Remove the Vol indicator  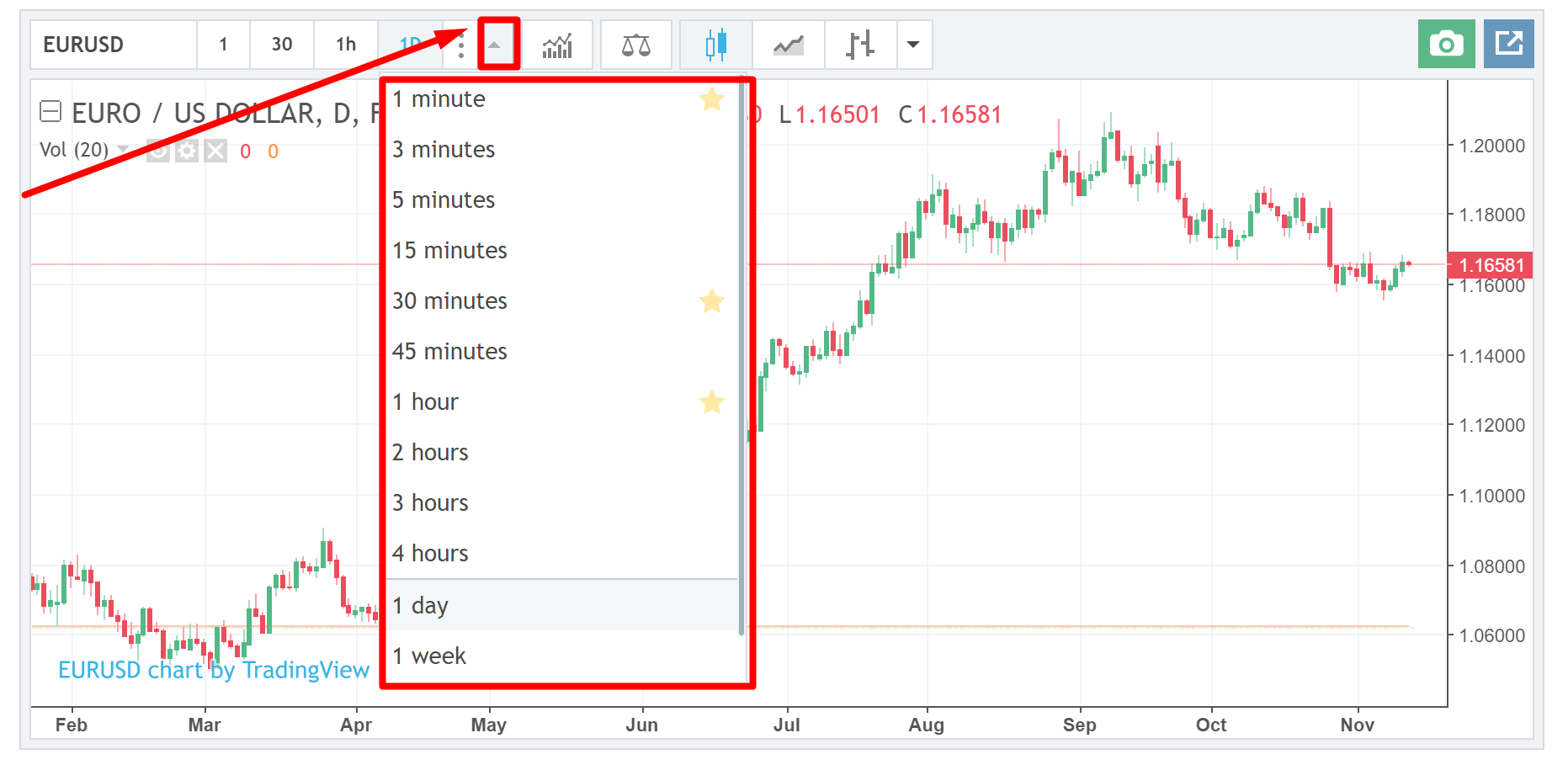point(216,151)
